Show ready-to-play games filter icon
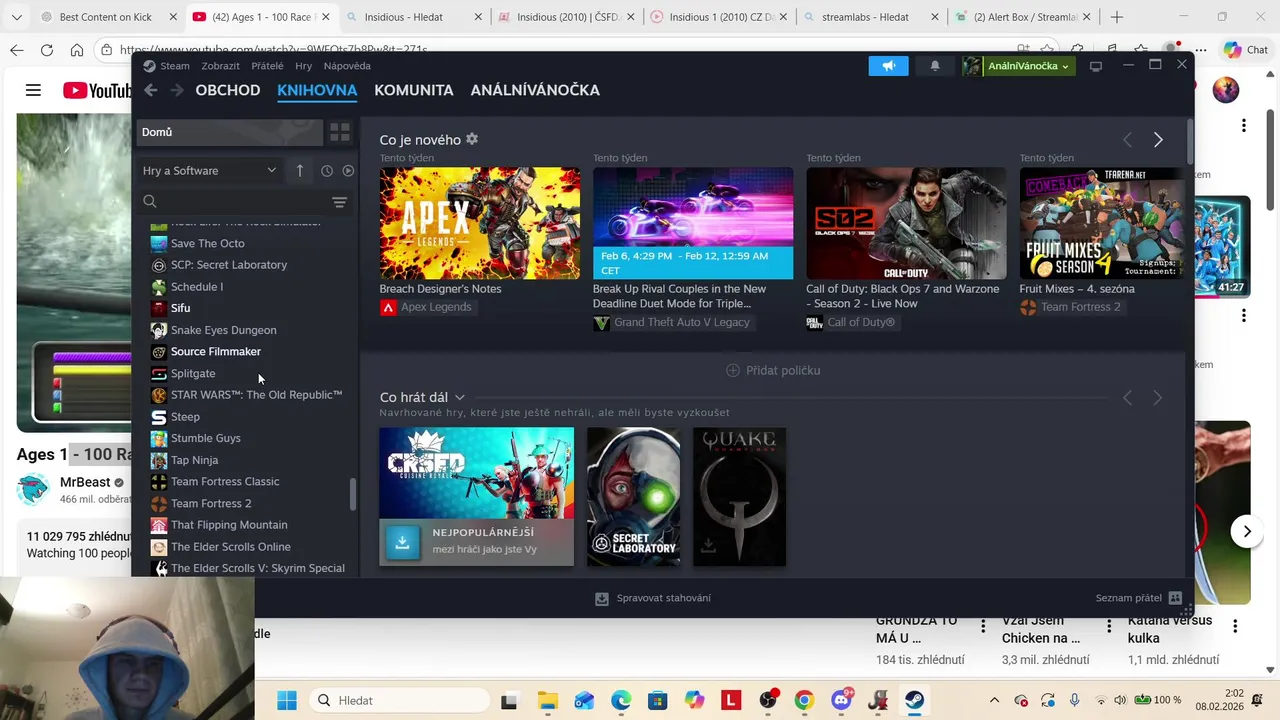Screen dimensions: 1280x720 [348, 171]
